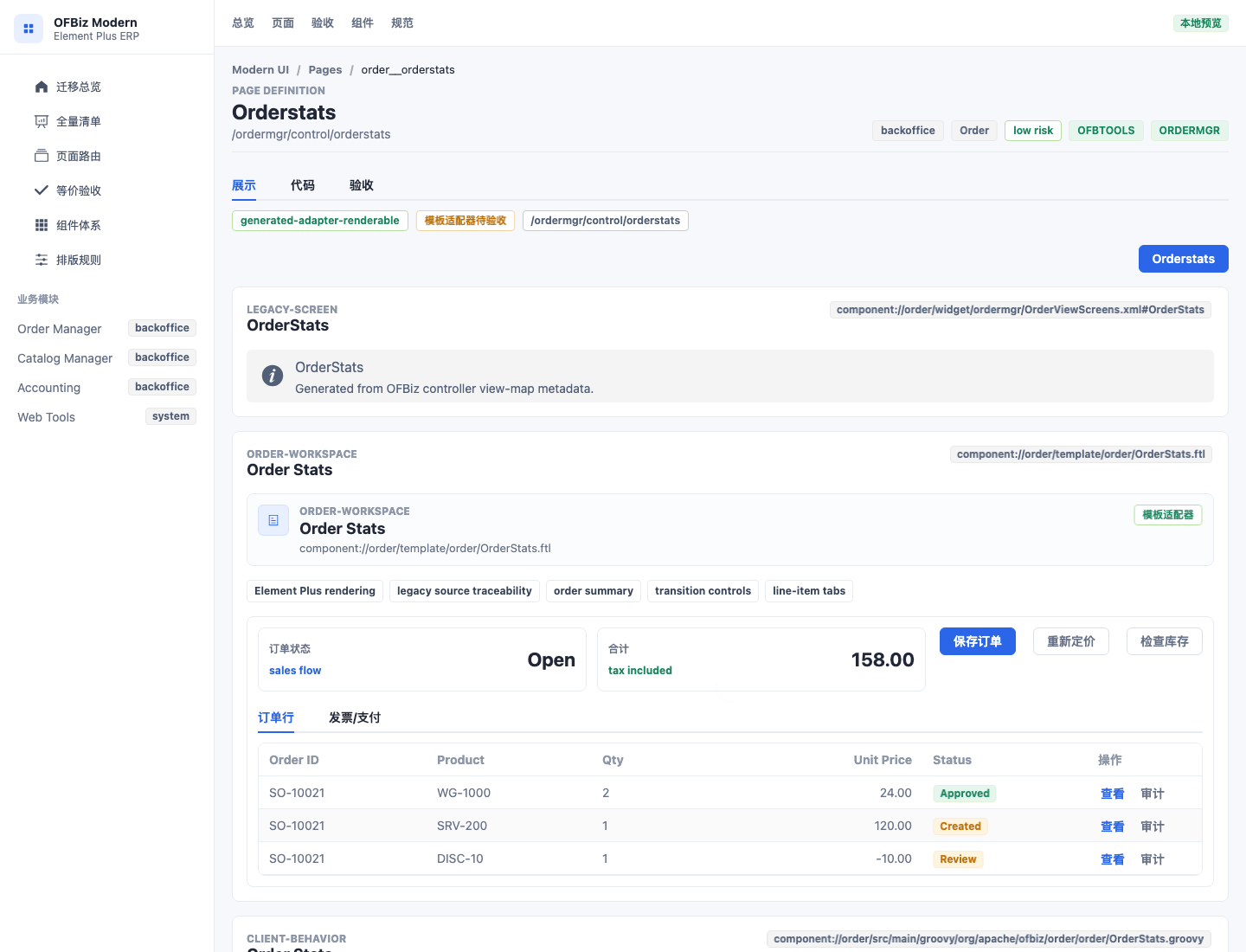
Task: Click the generated-adapter-renderable tag
Action: click(x=320, y=221)
